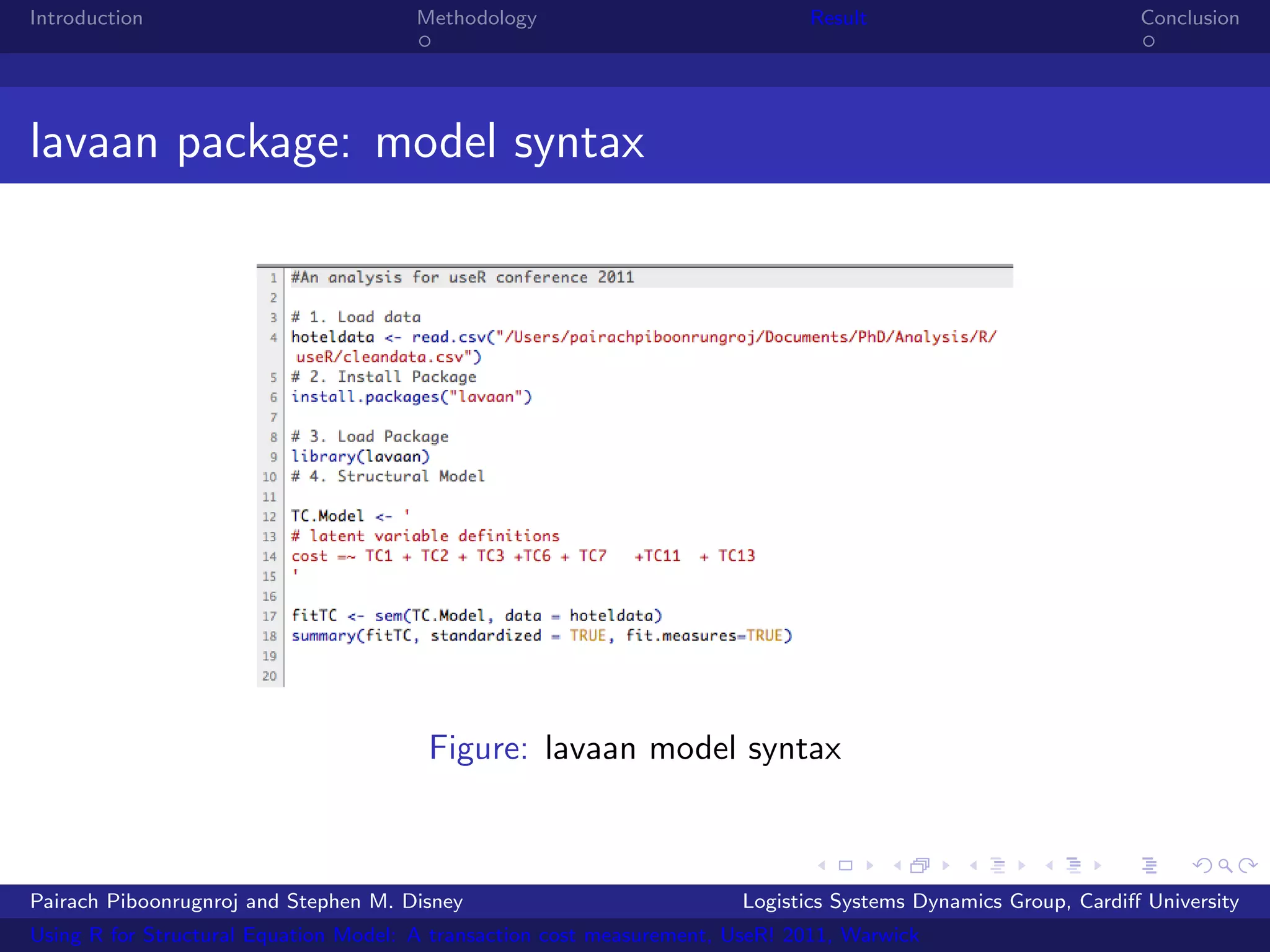This screenshot has width=1270, height=952.
Task: Click the go-forward redo arrow icon
Action: (1248, 865)
